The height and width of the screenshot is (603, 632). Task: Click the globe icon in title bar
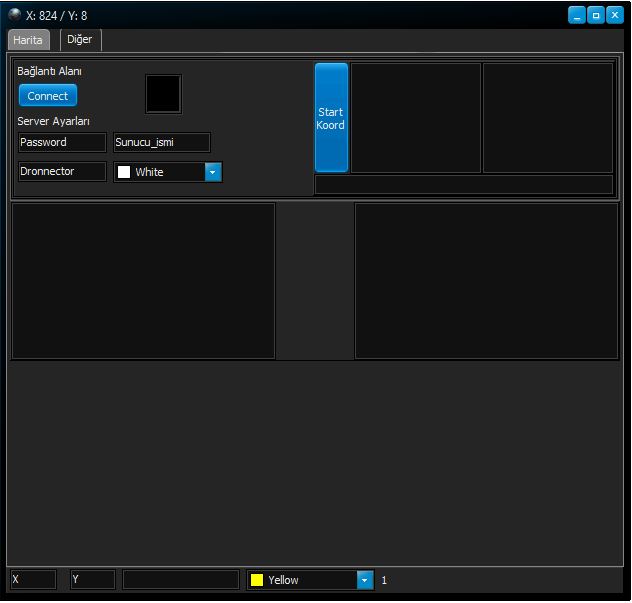[15, 15]
